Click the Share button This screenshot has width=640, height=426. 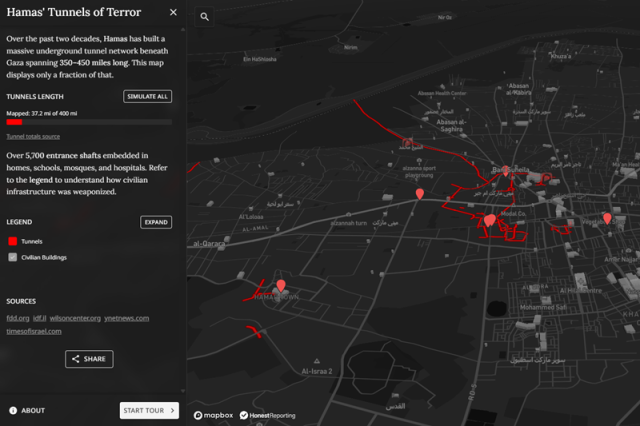[x=89, y=359]
